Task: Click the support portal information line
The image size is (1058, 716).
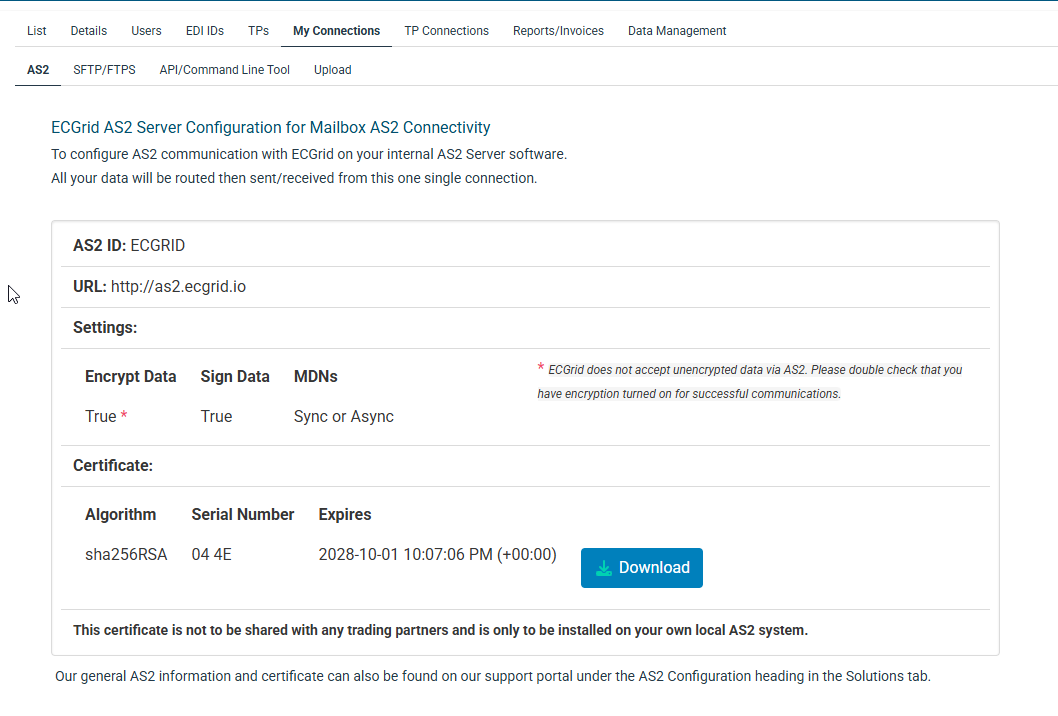Action: 493,676
